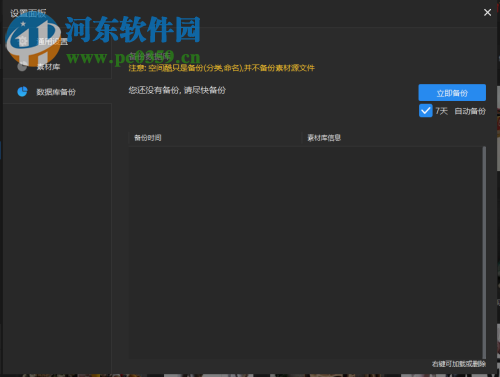
Task: Click the 7天 interval label
Action: (442, 111)
